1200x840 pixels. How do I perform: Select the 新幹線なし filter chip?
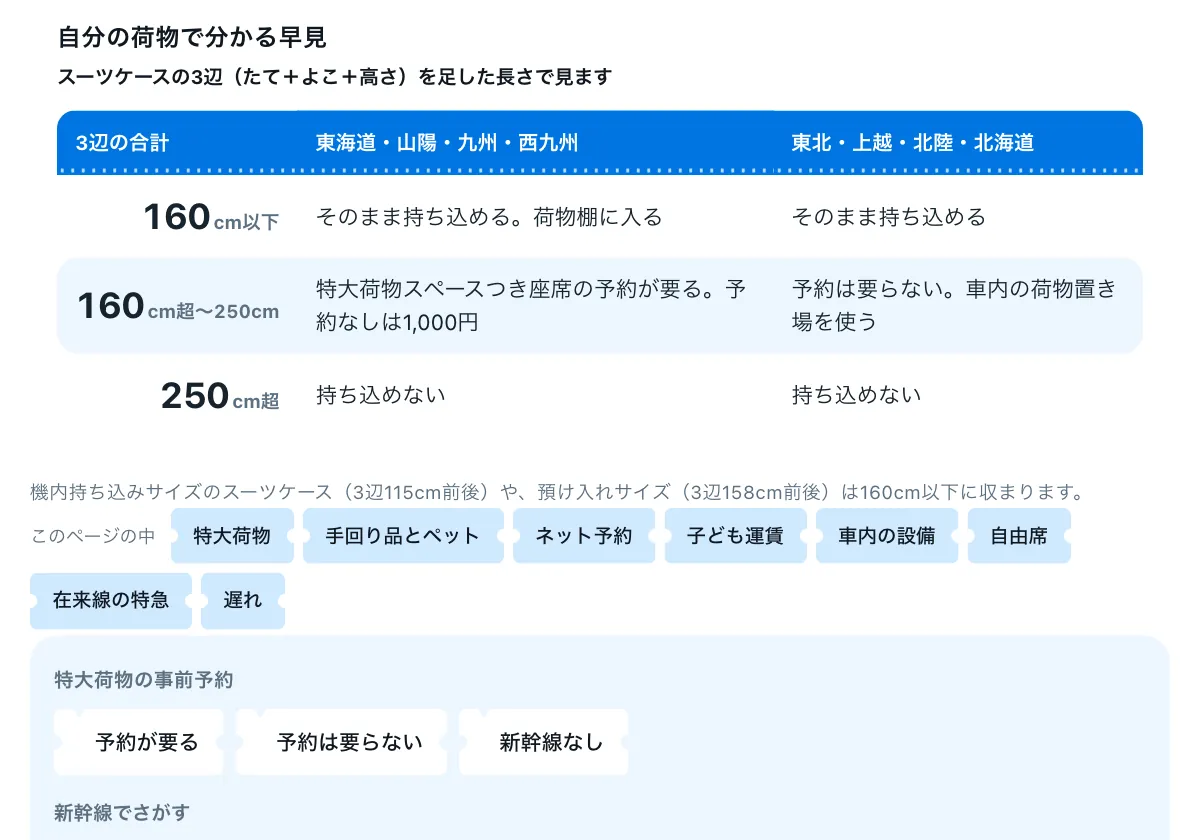click(544, 742)
